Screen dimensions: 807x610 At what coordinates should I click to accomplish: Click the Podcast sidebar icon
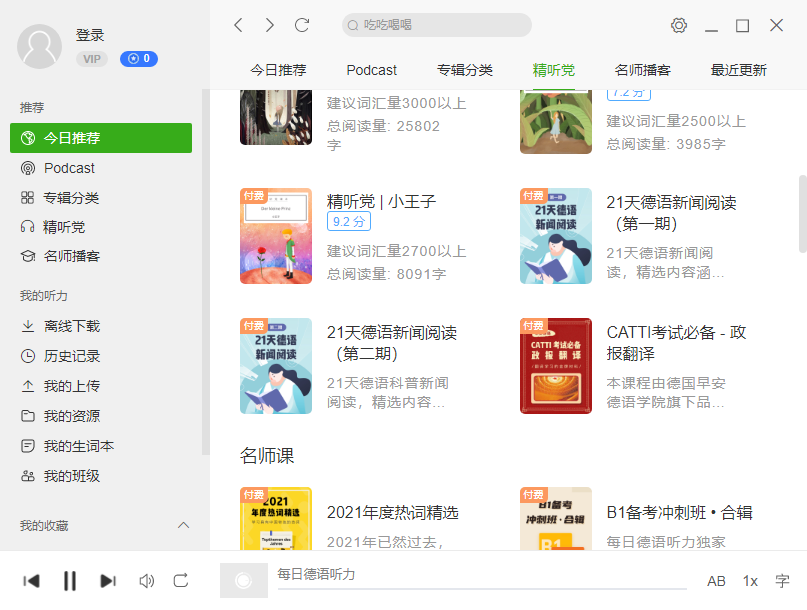coord(28,168)
